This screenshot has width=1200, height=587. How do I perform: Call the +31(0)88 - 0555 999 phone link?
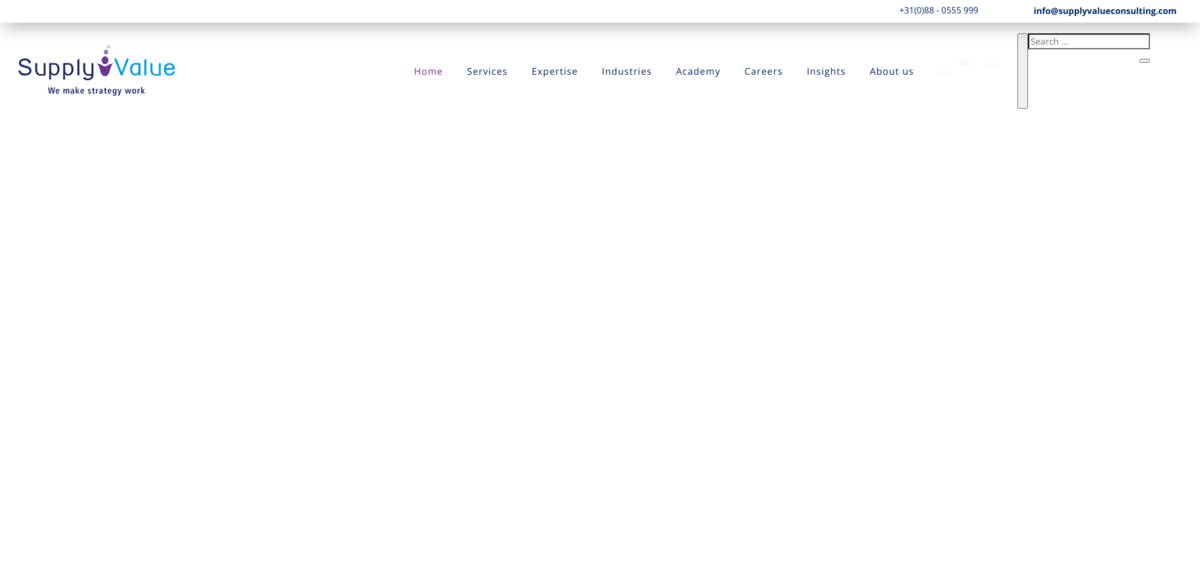tap(938, 11)
